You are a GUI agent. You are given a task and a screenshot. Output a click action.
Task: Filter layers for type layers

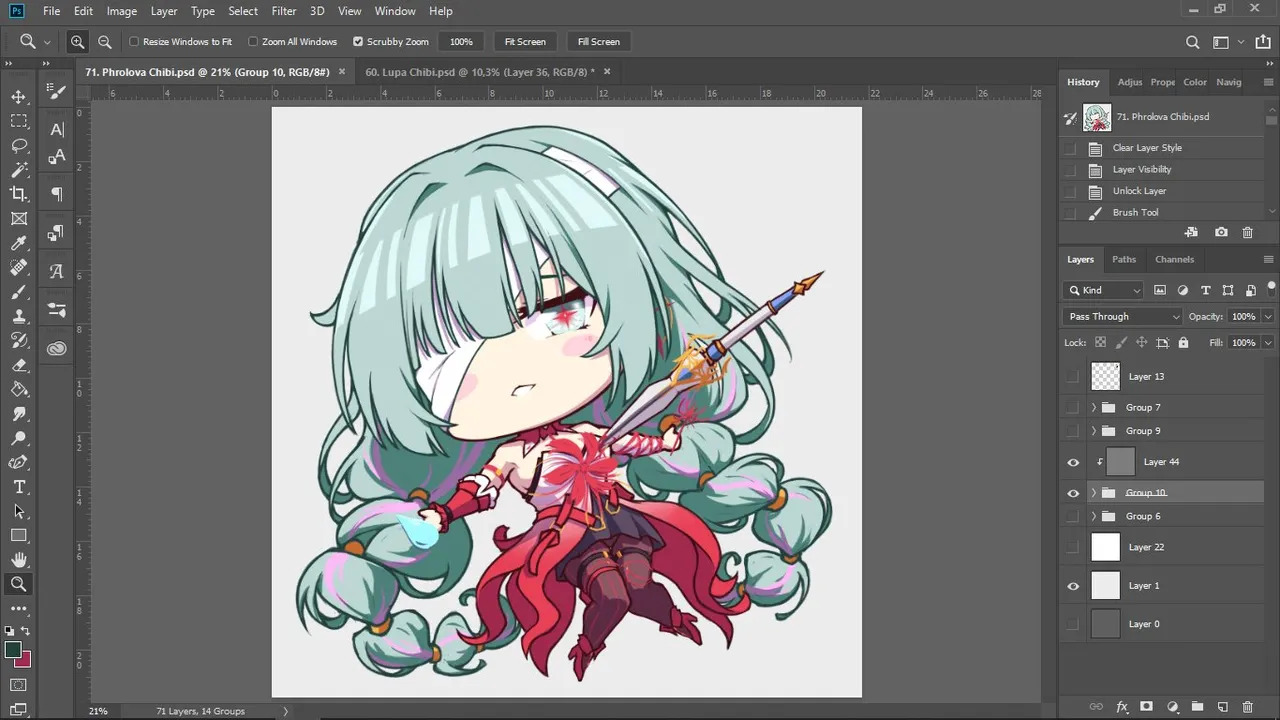click(x=1205, y=290)
